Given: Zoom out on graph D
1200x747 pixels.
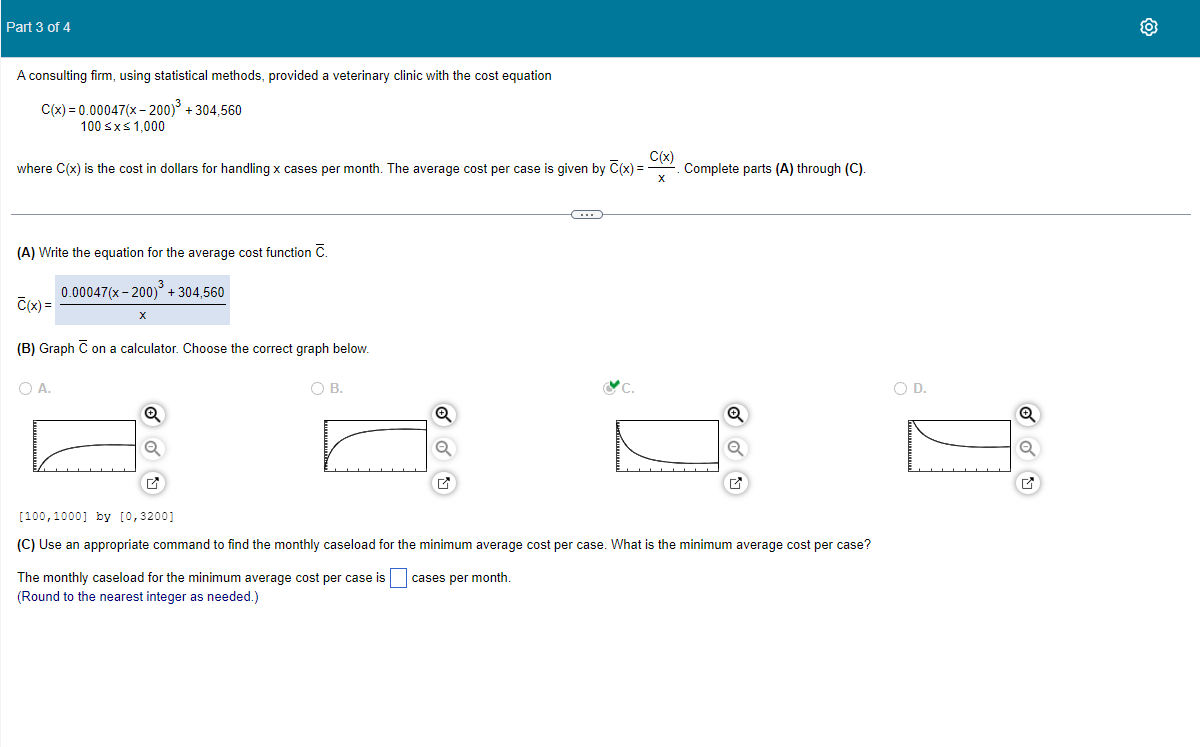Looking at the screenshot, I should point(1027,448).
